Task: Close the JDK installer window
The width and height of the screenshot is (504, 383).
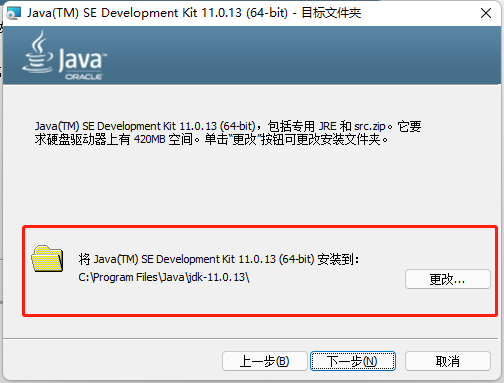Action: tap(486, 13)
